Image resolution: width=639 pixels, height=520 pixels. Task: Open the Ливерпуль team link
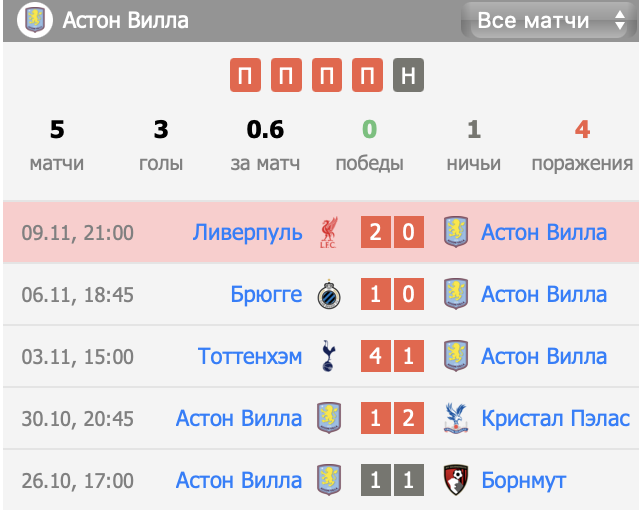click(x=247, y=233)
